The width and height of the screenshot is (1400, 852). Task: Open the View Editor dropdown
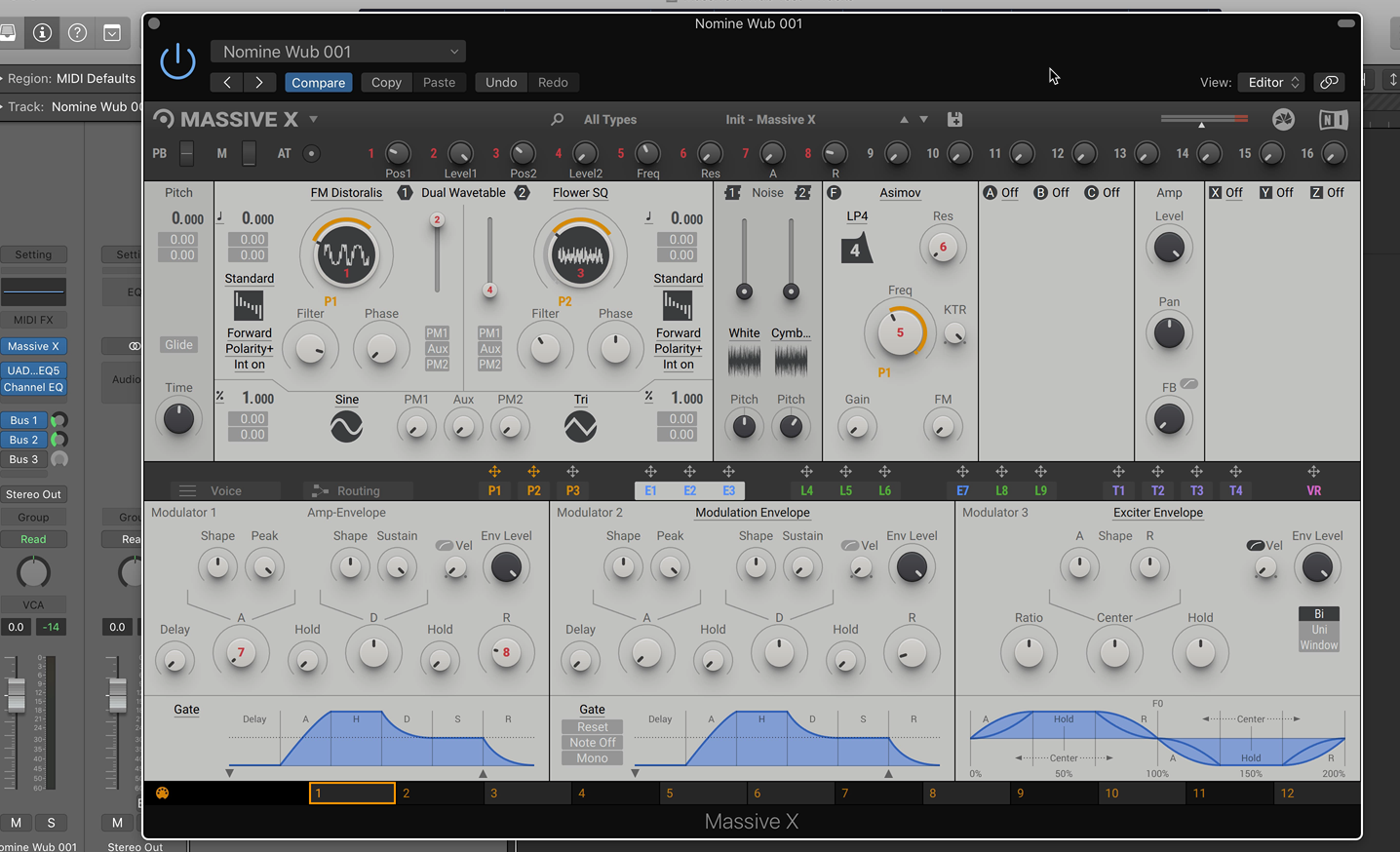[1271, 83]
